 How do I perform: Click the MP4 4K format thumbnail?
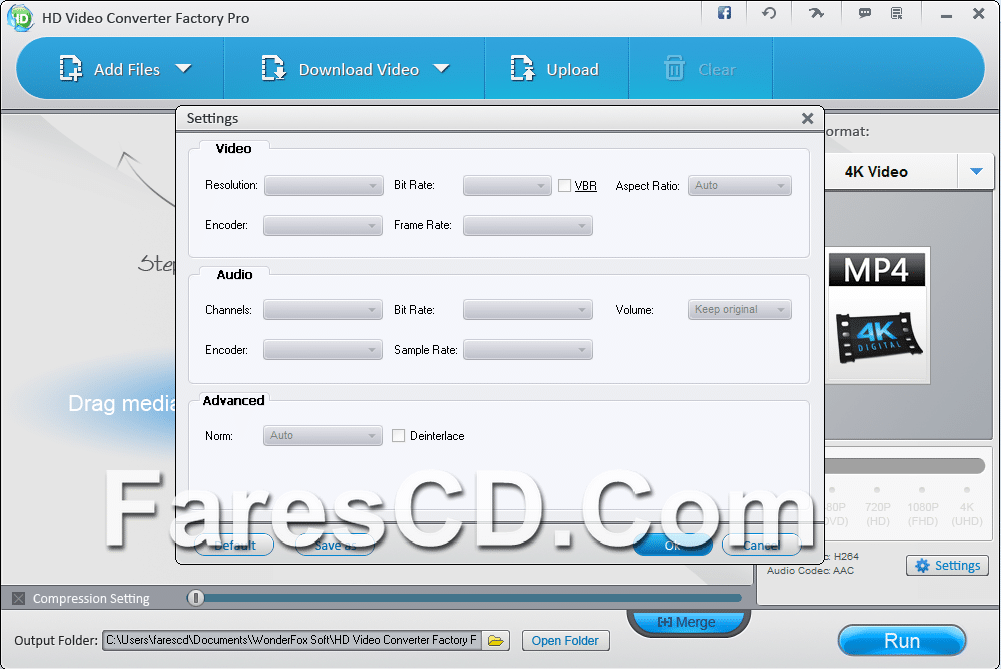(x=877, y=315)
